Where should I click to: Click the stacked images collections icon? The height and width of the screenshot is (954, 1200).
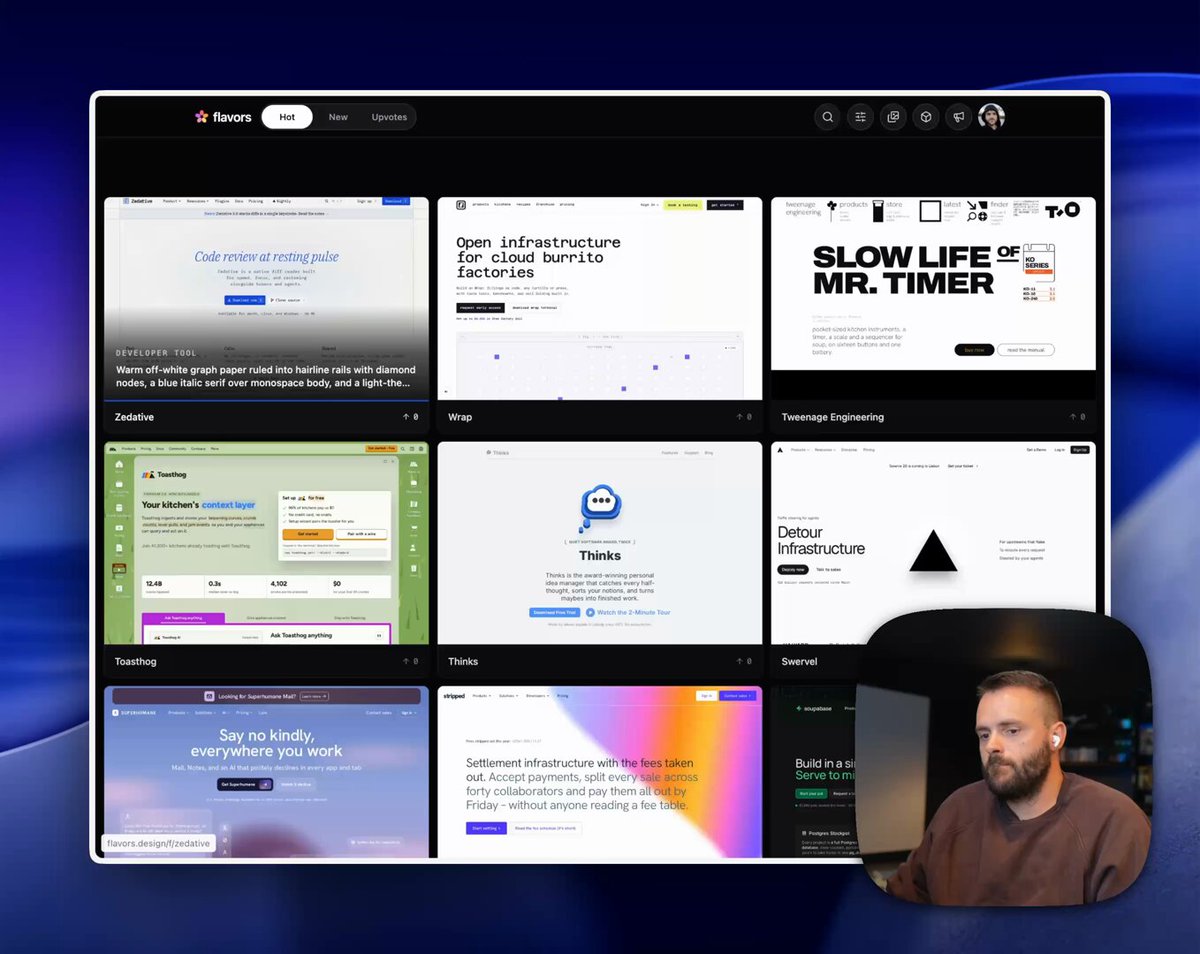(x=893, y=117)
